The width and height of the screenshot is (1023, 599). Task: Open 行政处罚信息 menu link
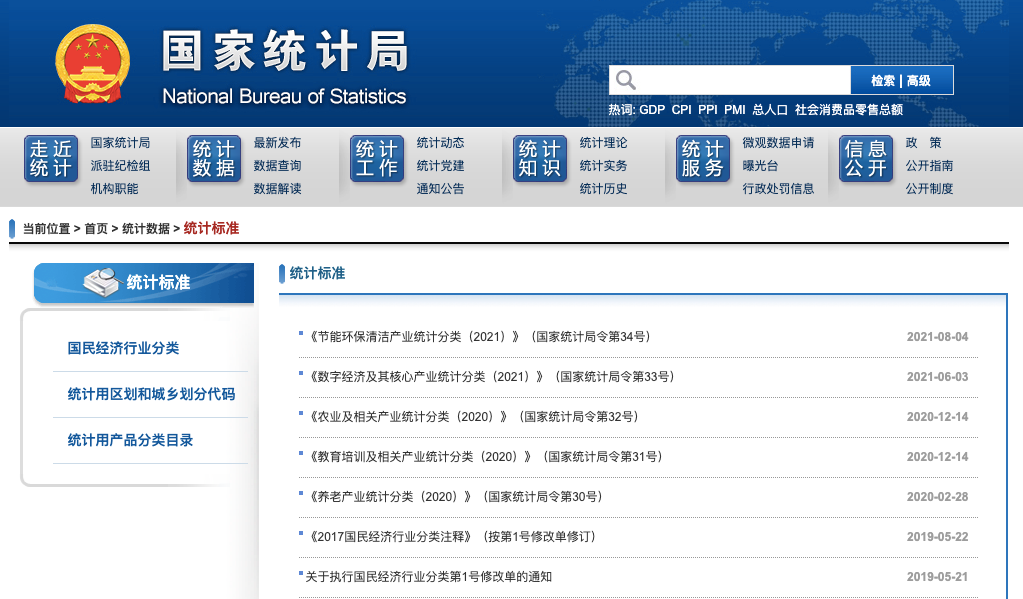point(778,189)
